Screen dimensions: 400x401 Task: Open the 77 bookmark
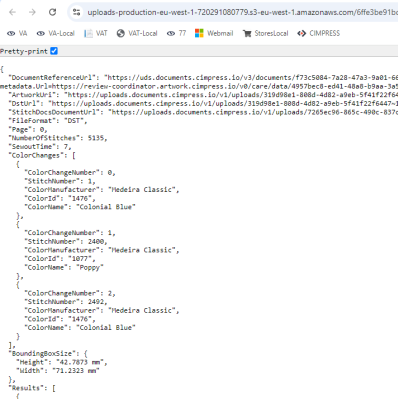(176, 33)
